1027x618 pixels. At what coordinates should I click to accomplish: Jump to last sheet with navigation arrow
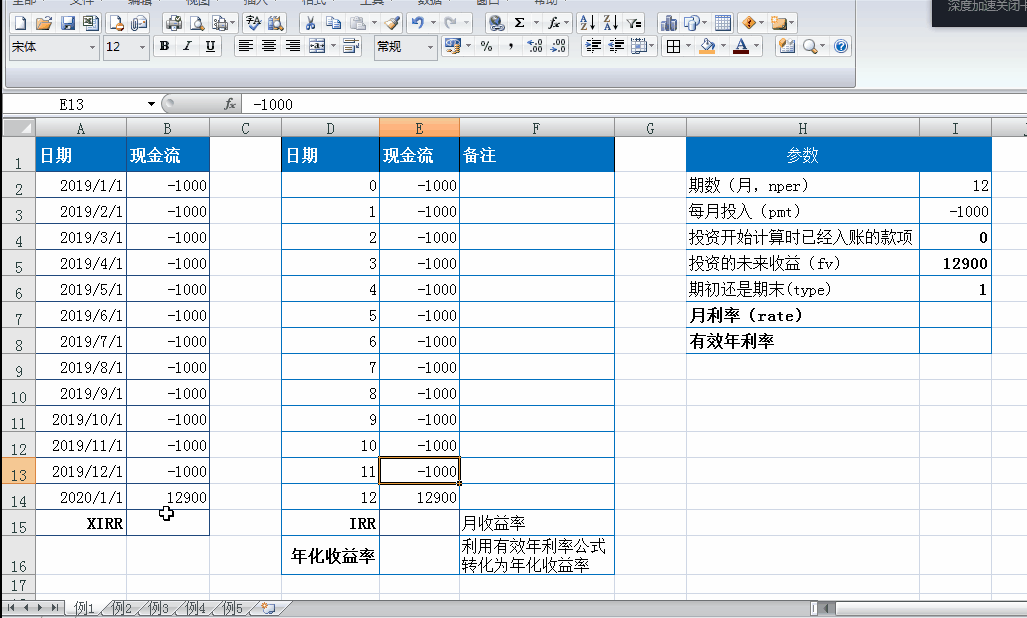pos(55,608)
